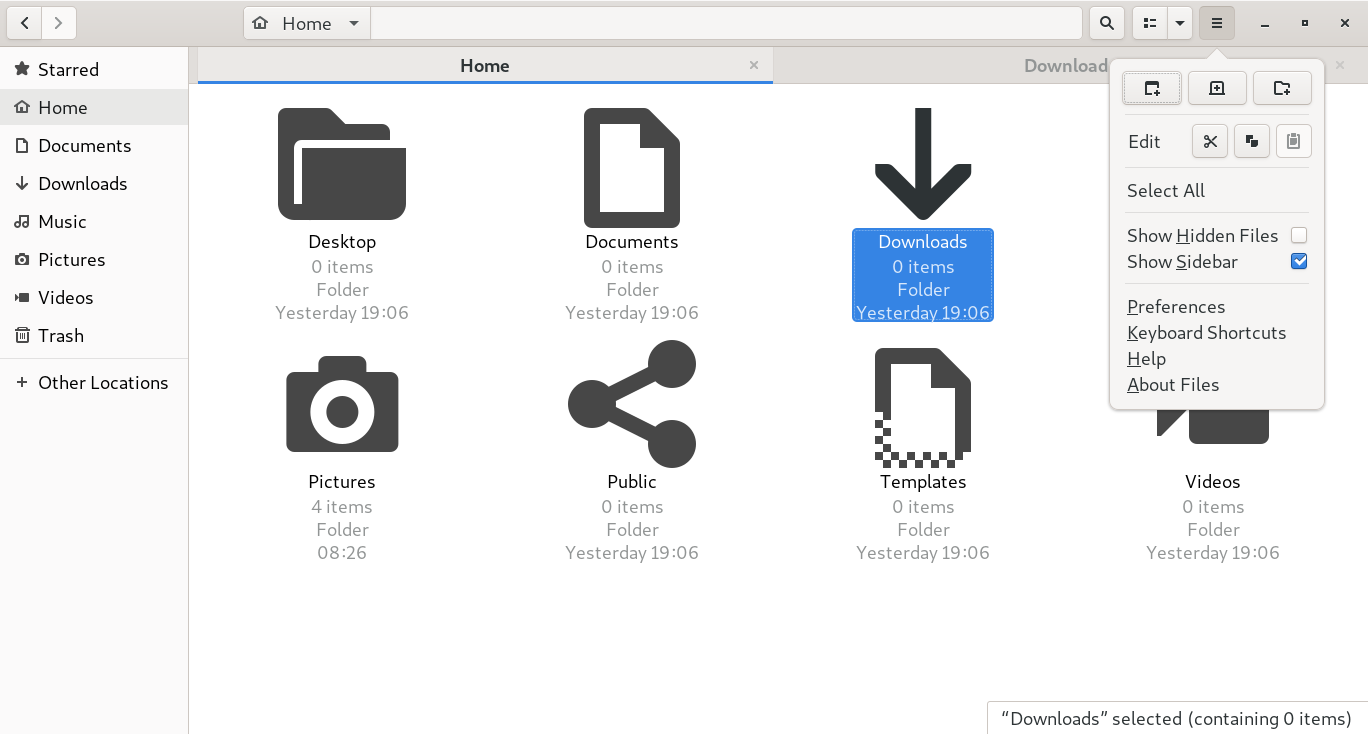
Task: Open About Files menu entry
Action: [x=1173, y=385]
